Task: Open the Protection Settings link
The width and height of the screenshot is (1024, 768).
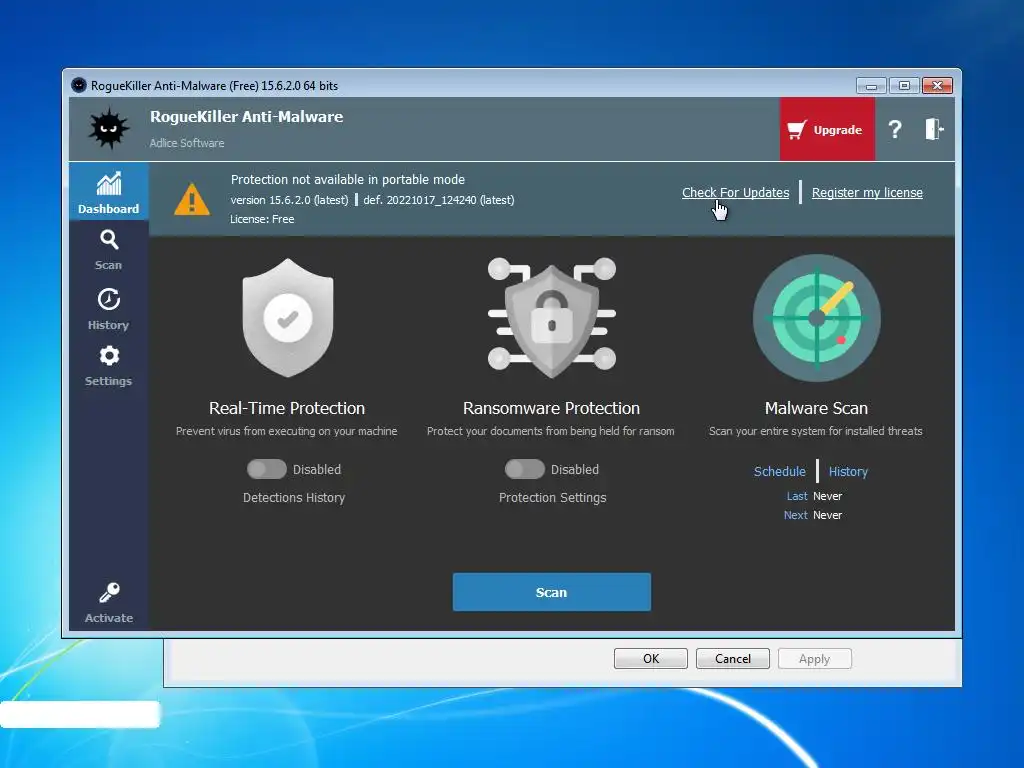Action: tap(552, 498)
